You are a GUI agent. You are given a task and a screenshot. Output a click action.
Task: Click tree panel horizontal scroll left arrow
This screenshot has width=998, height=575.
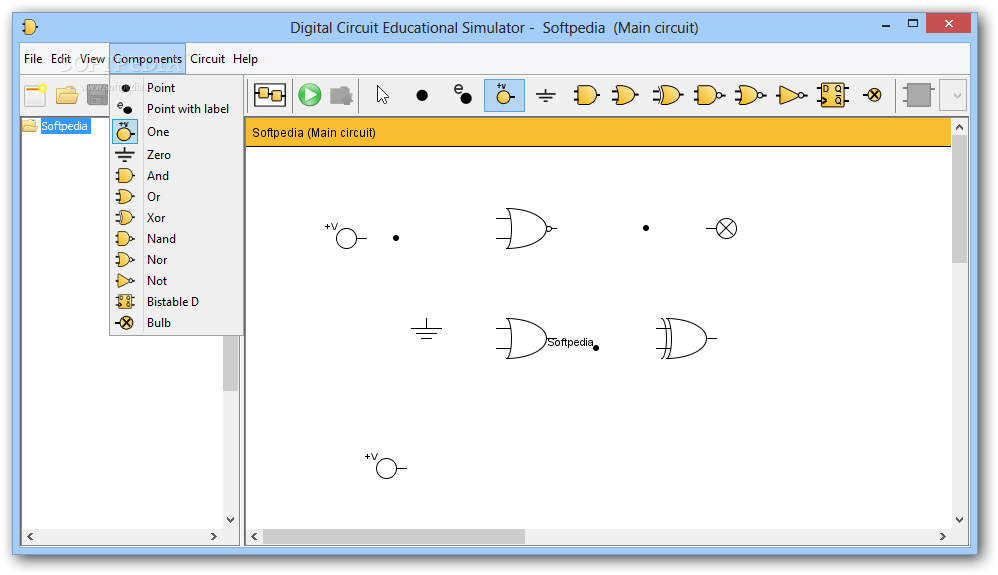point(30,536)
